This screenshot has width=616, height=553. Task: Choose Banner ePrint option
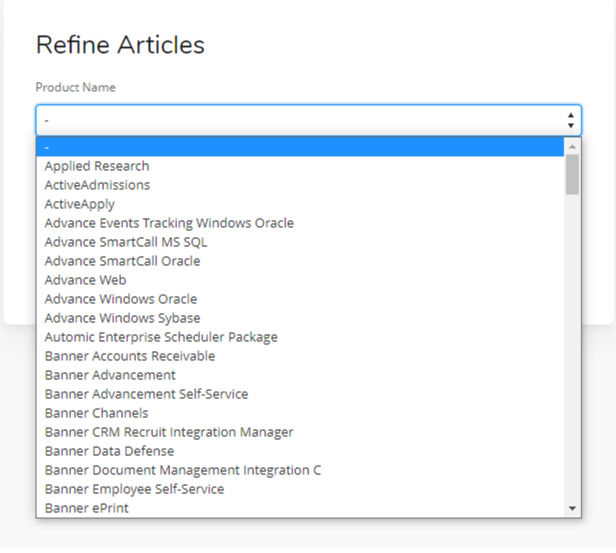pos(300,508)
